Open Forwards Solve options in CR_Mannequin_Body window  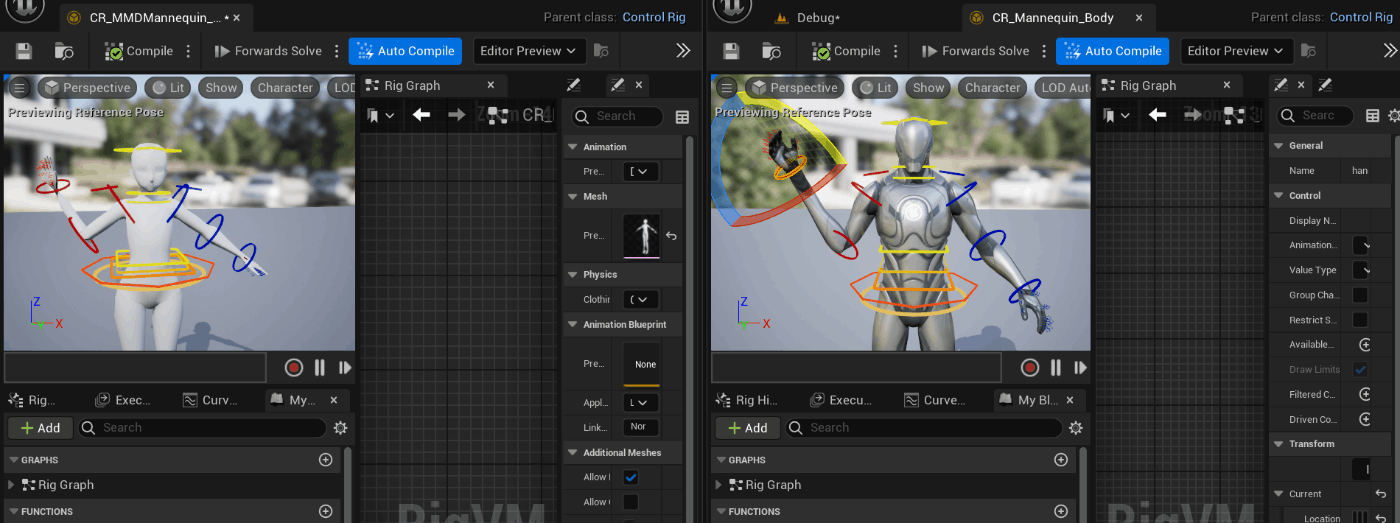pyautogui.click(x=1044, y=51)
